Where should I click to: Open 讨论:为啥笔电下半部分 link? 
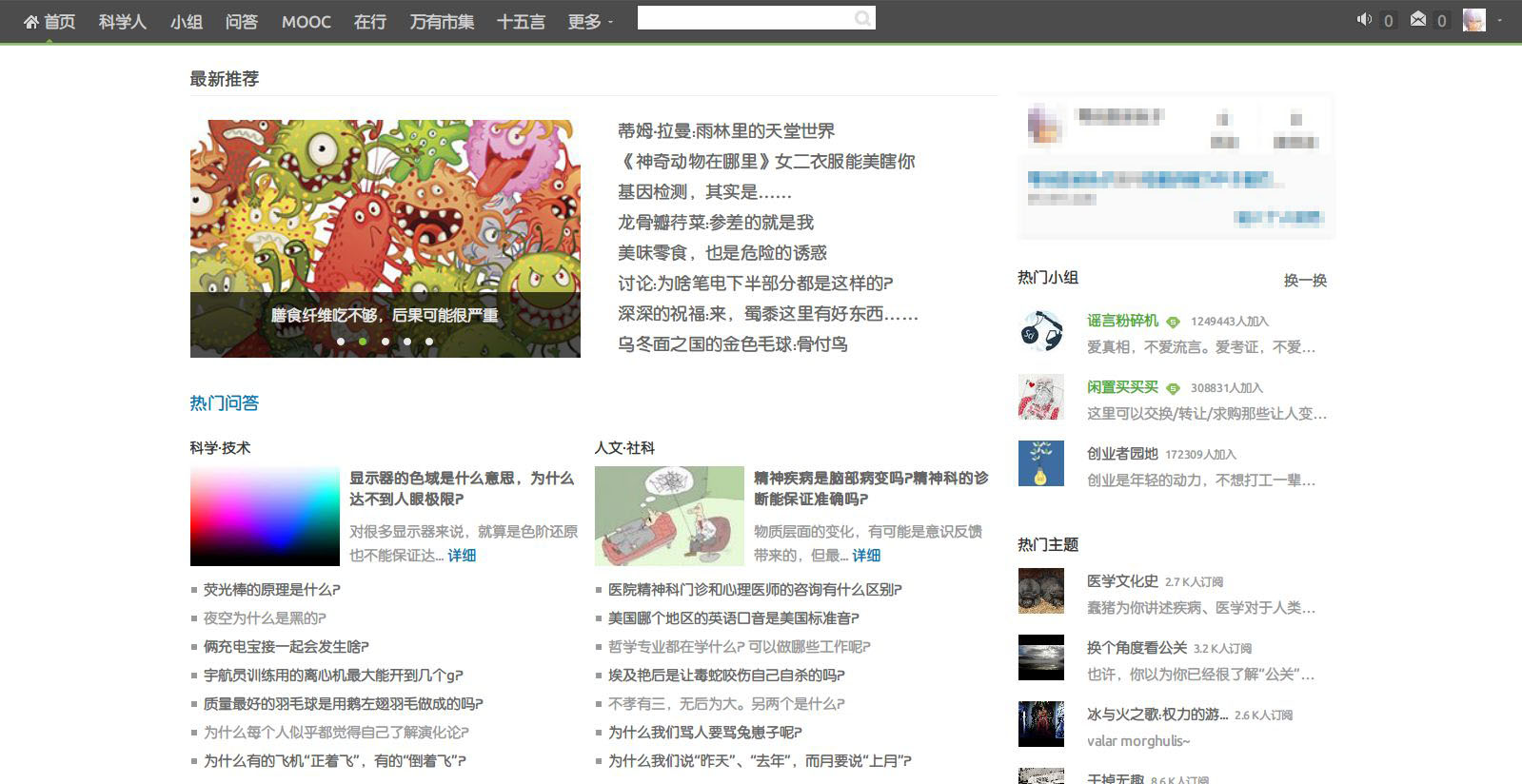tap(755, 284)
